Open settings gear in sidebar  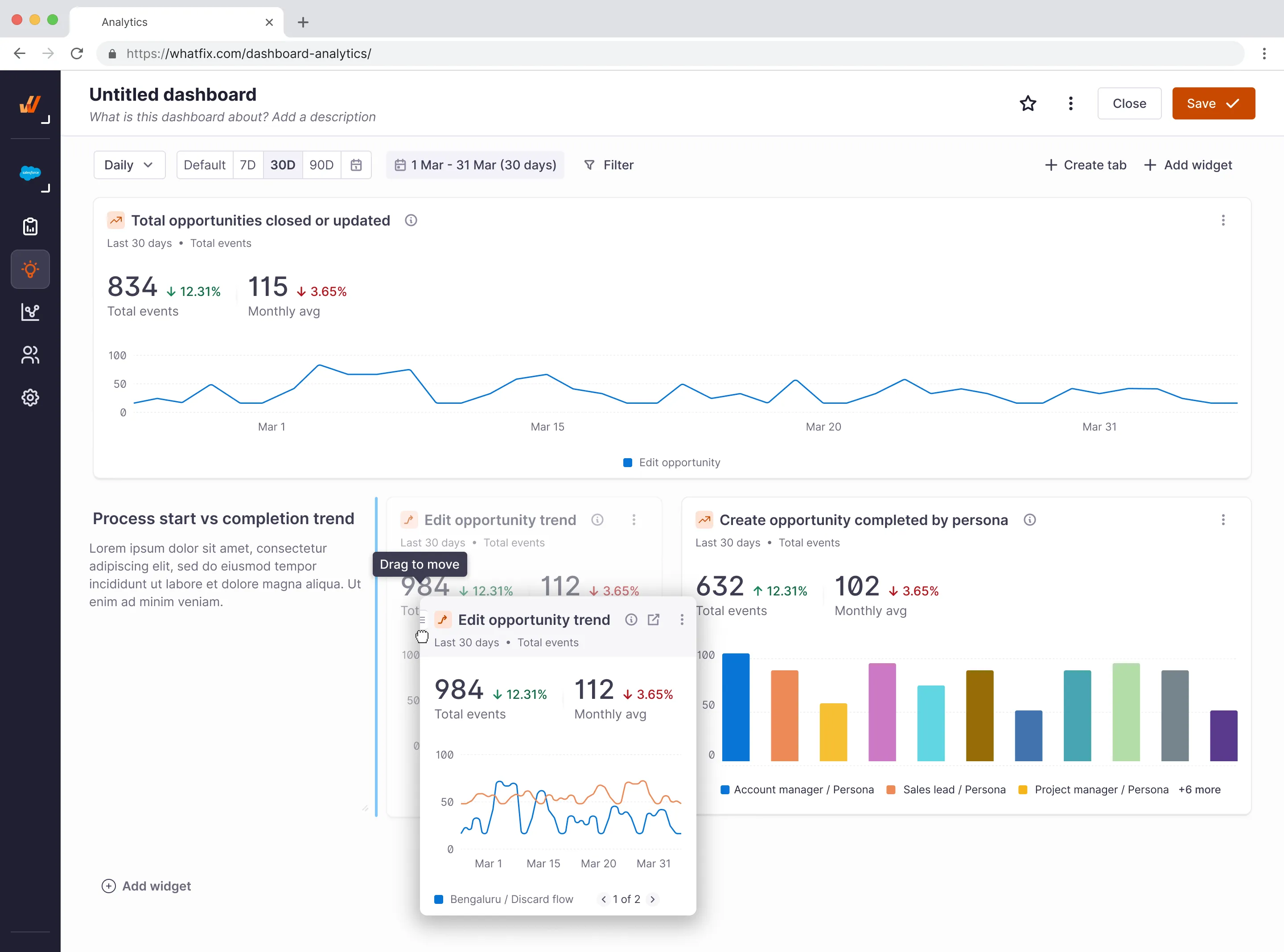[x=30, y=397]
